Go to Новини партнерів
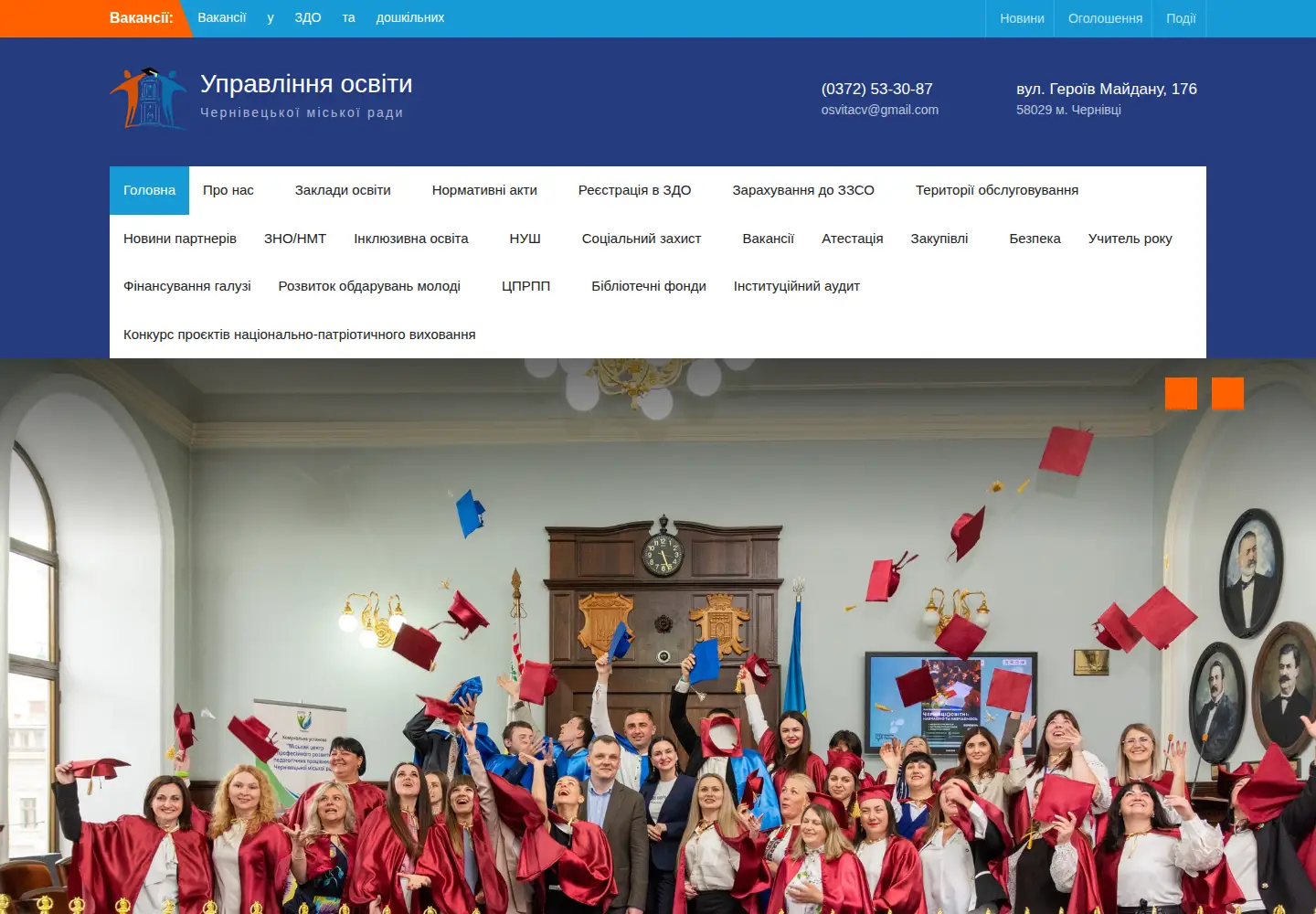The width and height of the screenshot is (1316, 914). pyautogui.click(x=180, y=239)
